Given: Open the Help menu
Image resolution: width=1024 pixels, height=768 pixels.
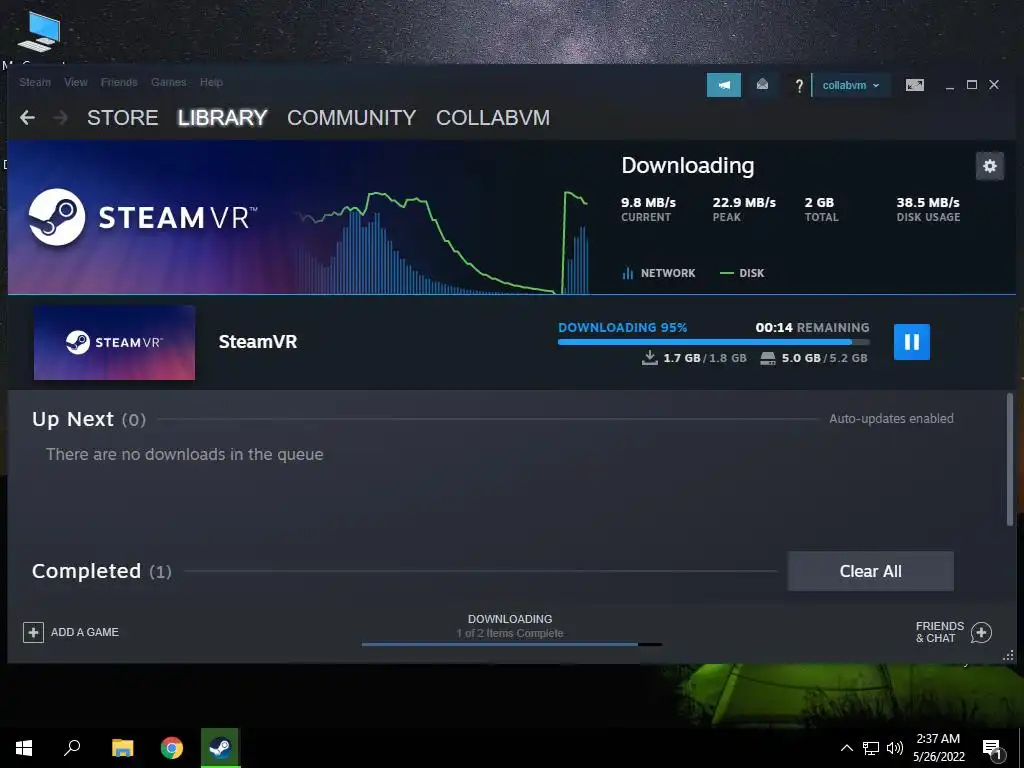Looking at the screenshot, I should tap(211, 82).
